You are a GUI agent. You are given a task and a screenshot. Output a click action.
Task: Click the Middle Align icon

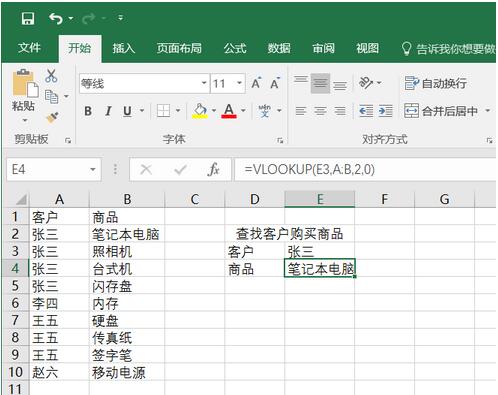320,83
